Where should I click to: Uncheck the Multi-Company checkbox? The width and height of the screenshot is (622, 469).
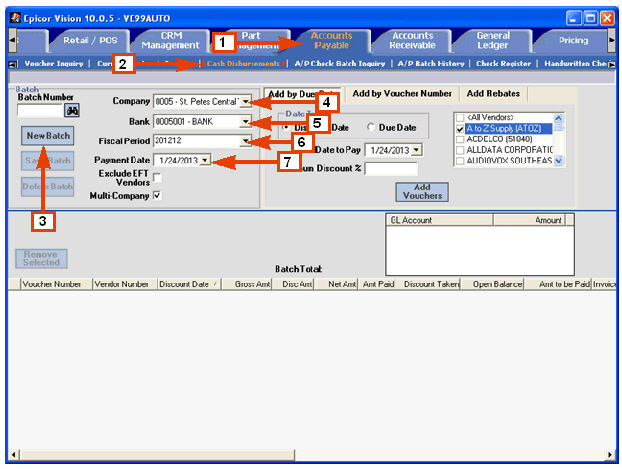coord(157,195)
